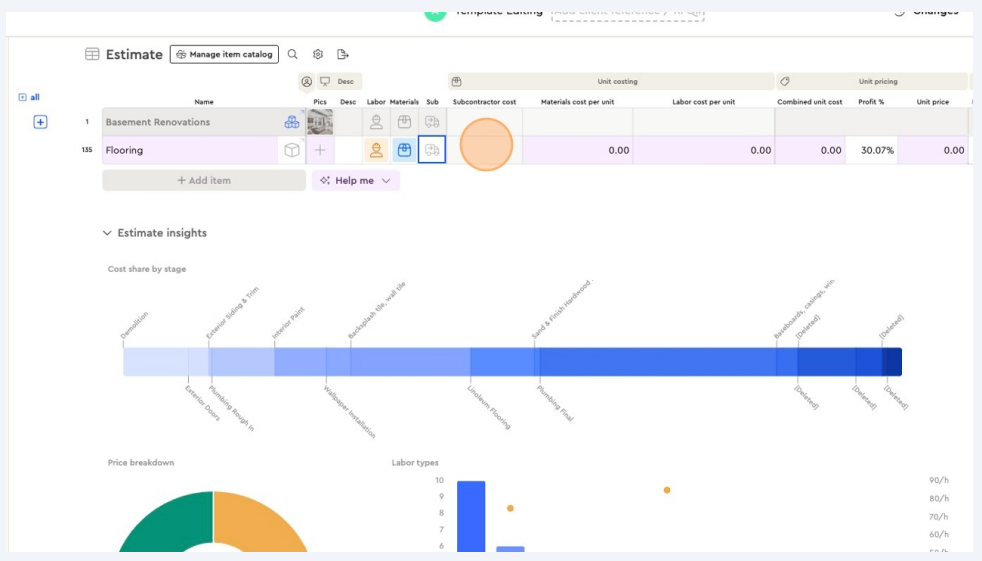Click the Manage item catalog button
The width and height of the screenshot is (982, 561).
(224, 54)
